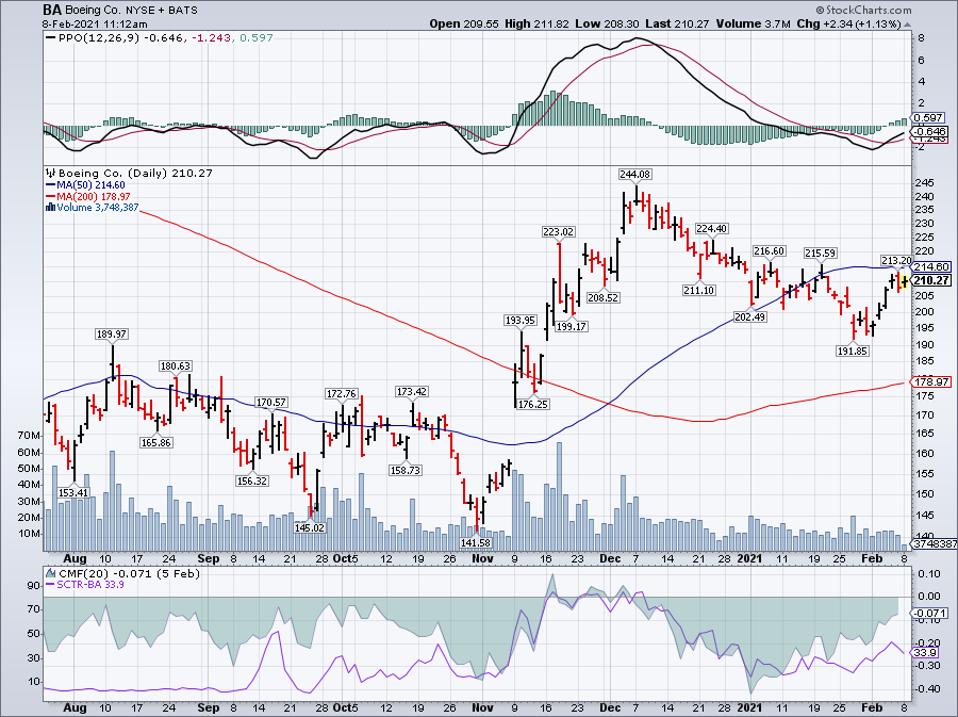Click the 199.17 price label
The height and width of the screenshot is (717, 958).
571,326
